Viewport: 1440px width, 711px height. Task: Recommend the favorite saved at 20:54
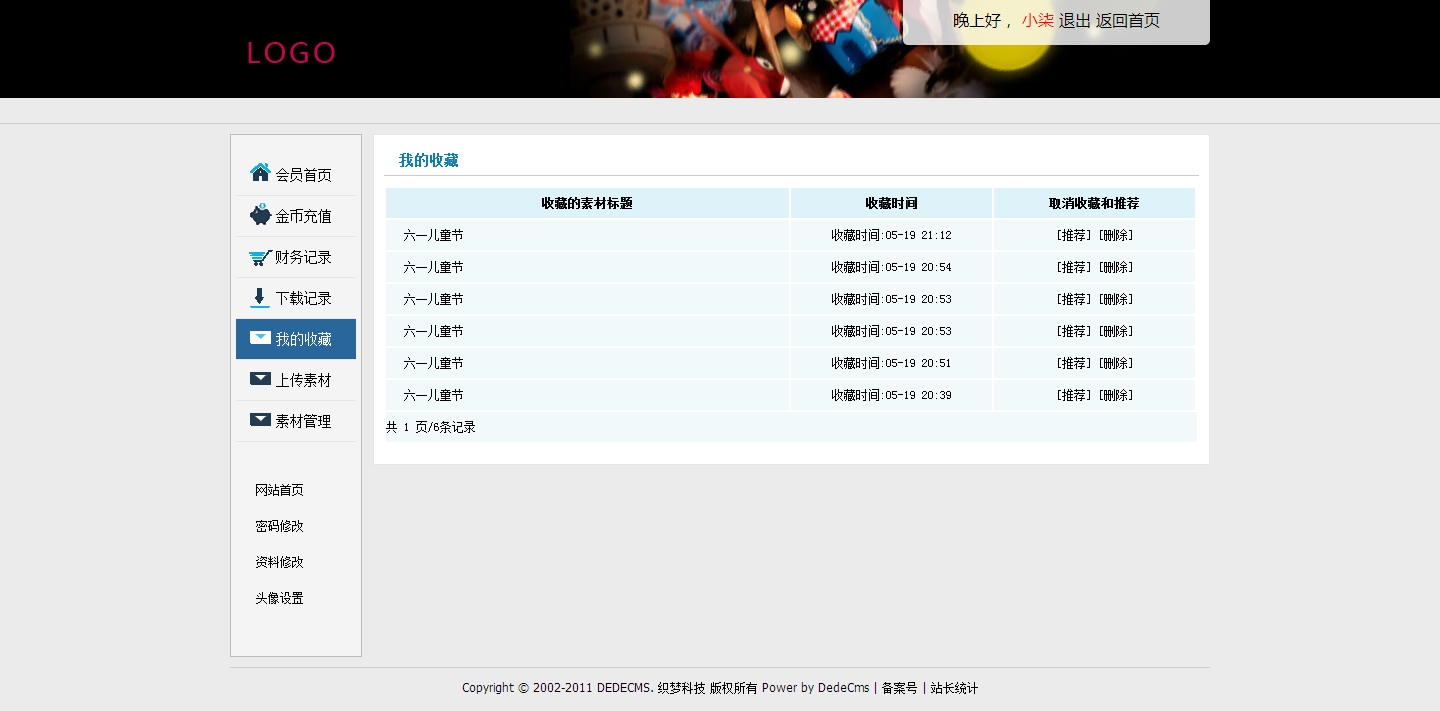1074,268
